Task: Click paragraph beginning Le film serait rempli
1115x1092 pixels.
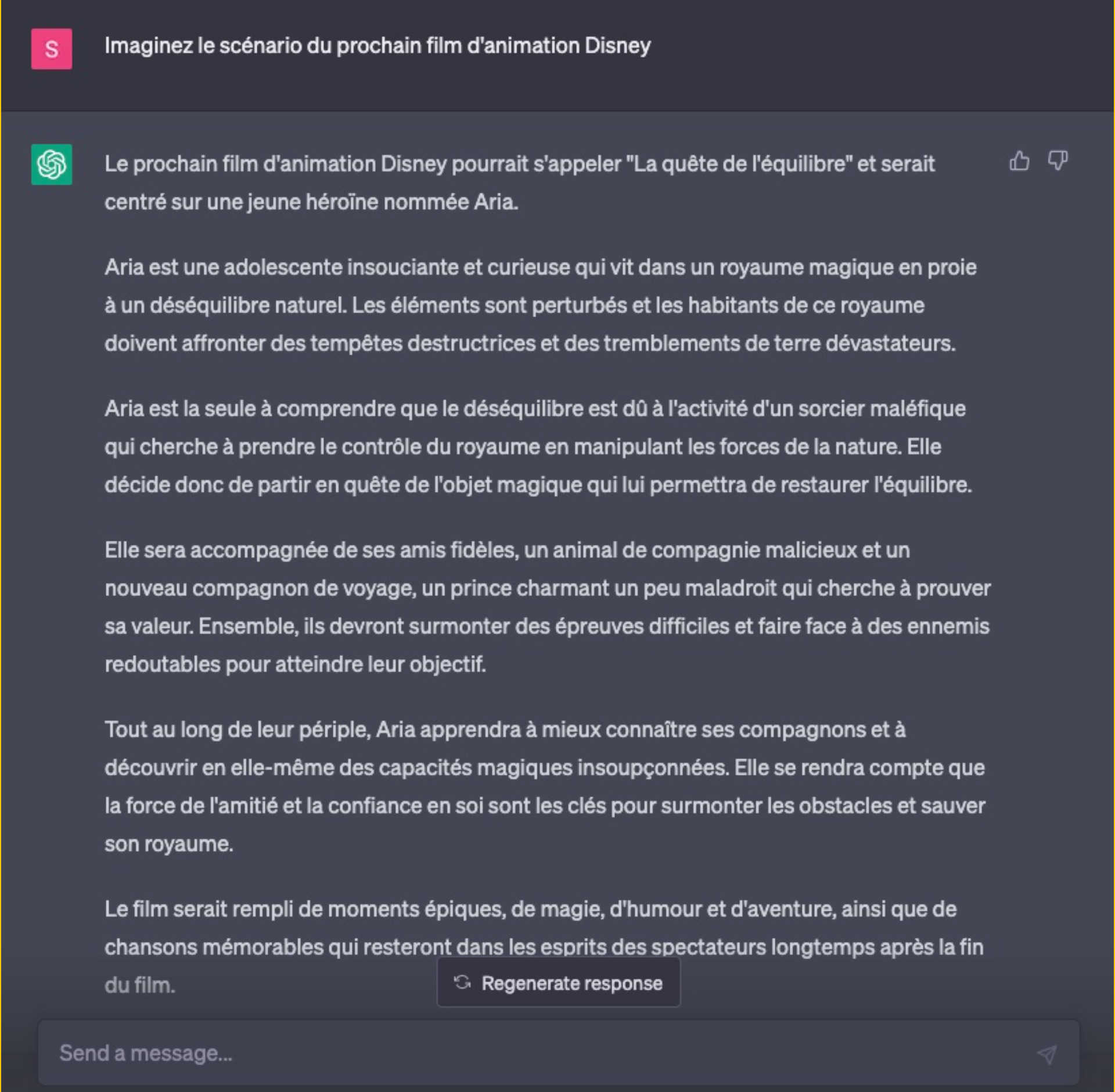Action: [544, 947]
